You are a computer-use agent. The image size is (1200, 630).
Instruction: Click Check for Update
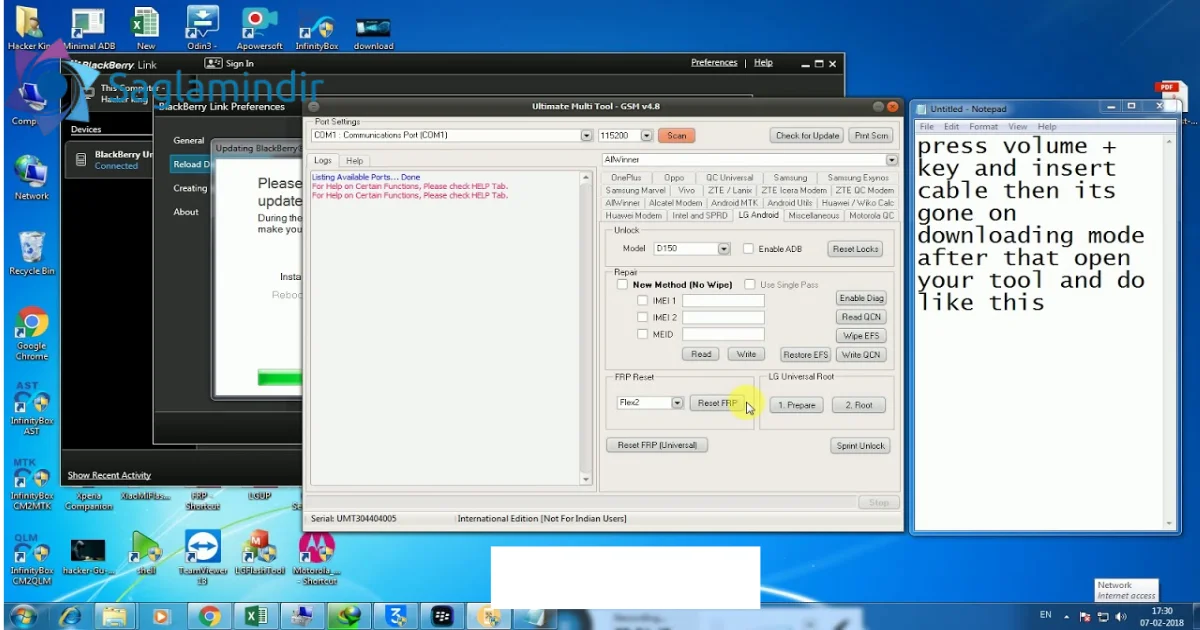(807, 135)
